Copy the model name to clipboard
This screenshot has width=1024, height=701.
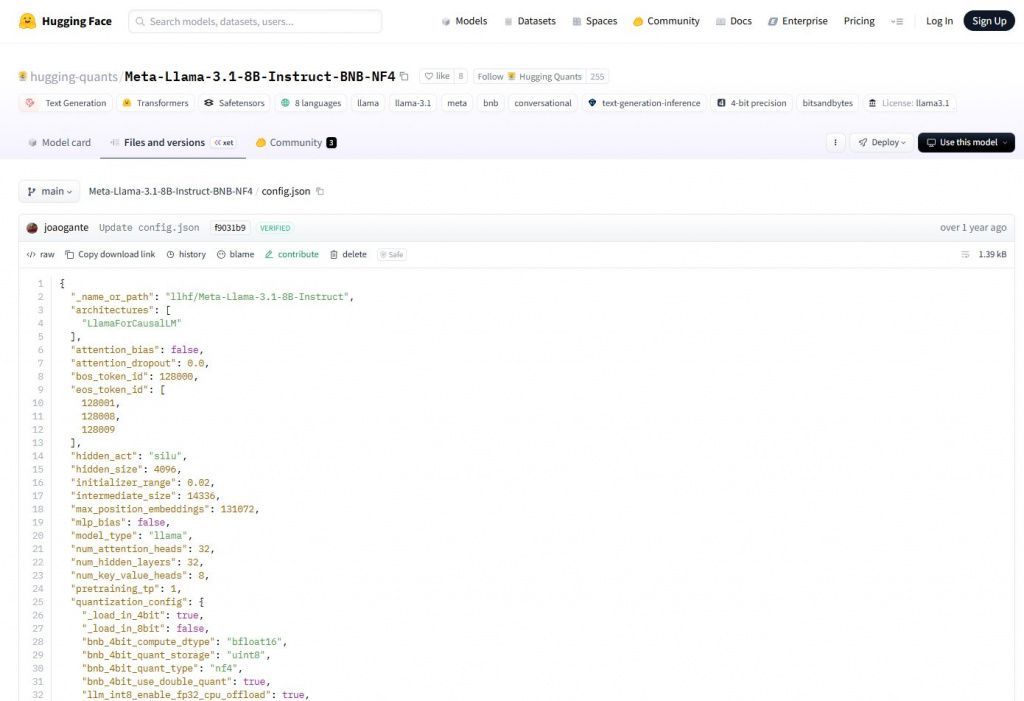tap(403, 75)
